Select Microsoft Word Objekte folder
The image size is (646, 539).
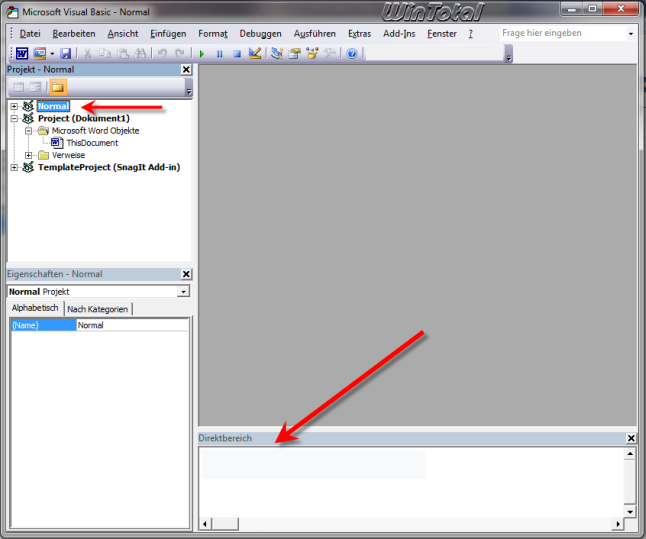coord(96,131)
